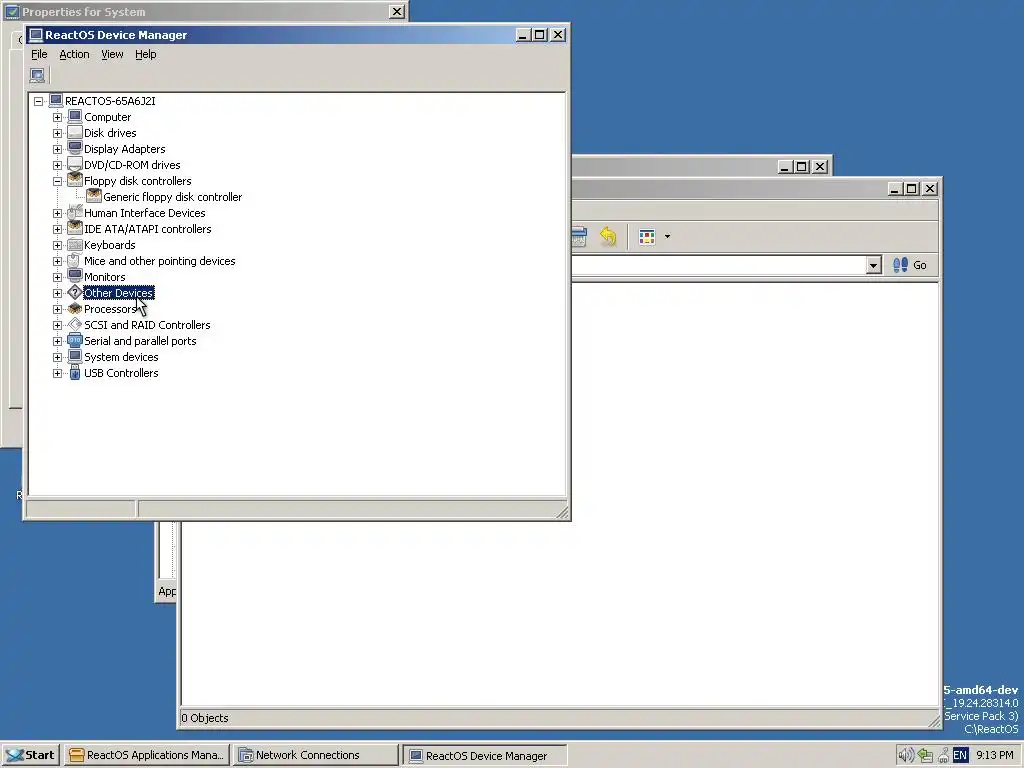Click the Go button in explorer window
Viewport: 1024px width, 768px height.
(x=910, y=265)
